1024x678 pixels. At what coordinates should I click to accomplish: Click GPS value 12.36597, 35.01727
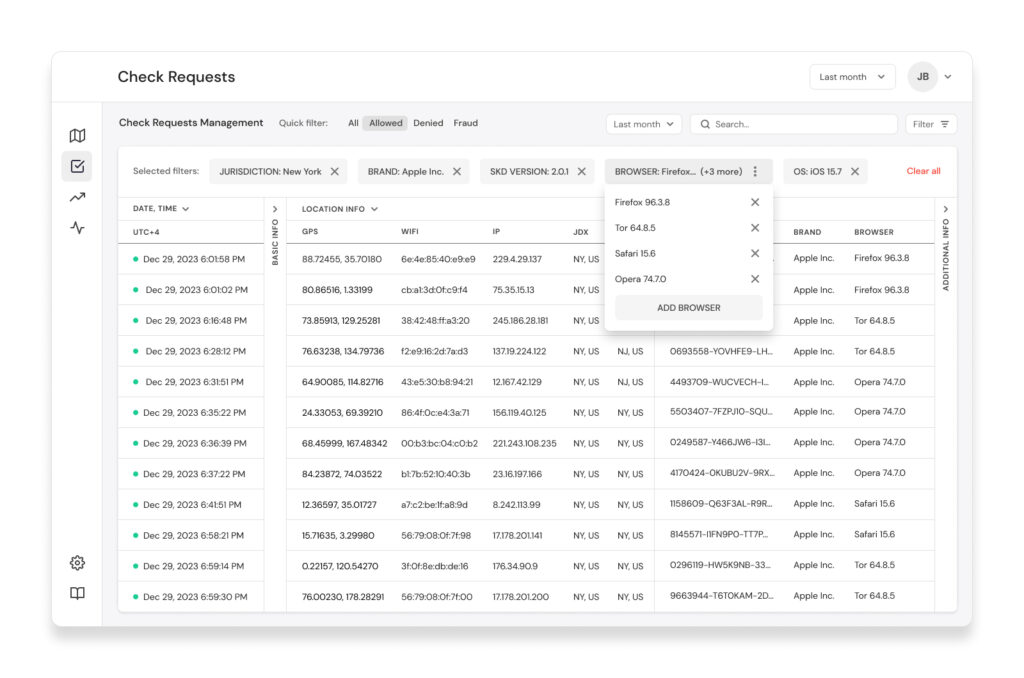click(339, 505)
